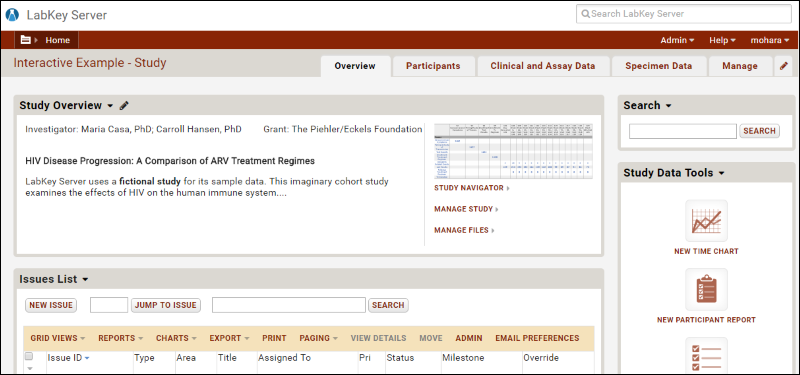This screenshot has width=800, height=375.
Task: Click the Issues List search text field
Action: pos(289,305)
